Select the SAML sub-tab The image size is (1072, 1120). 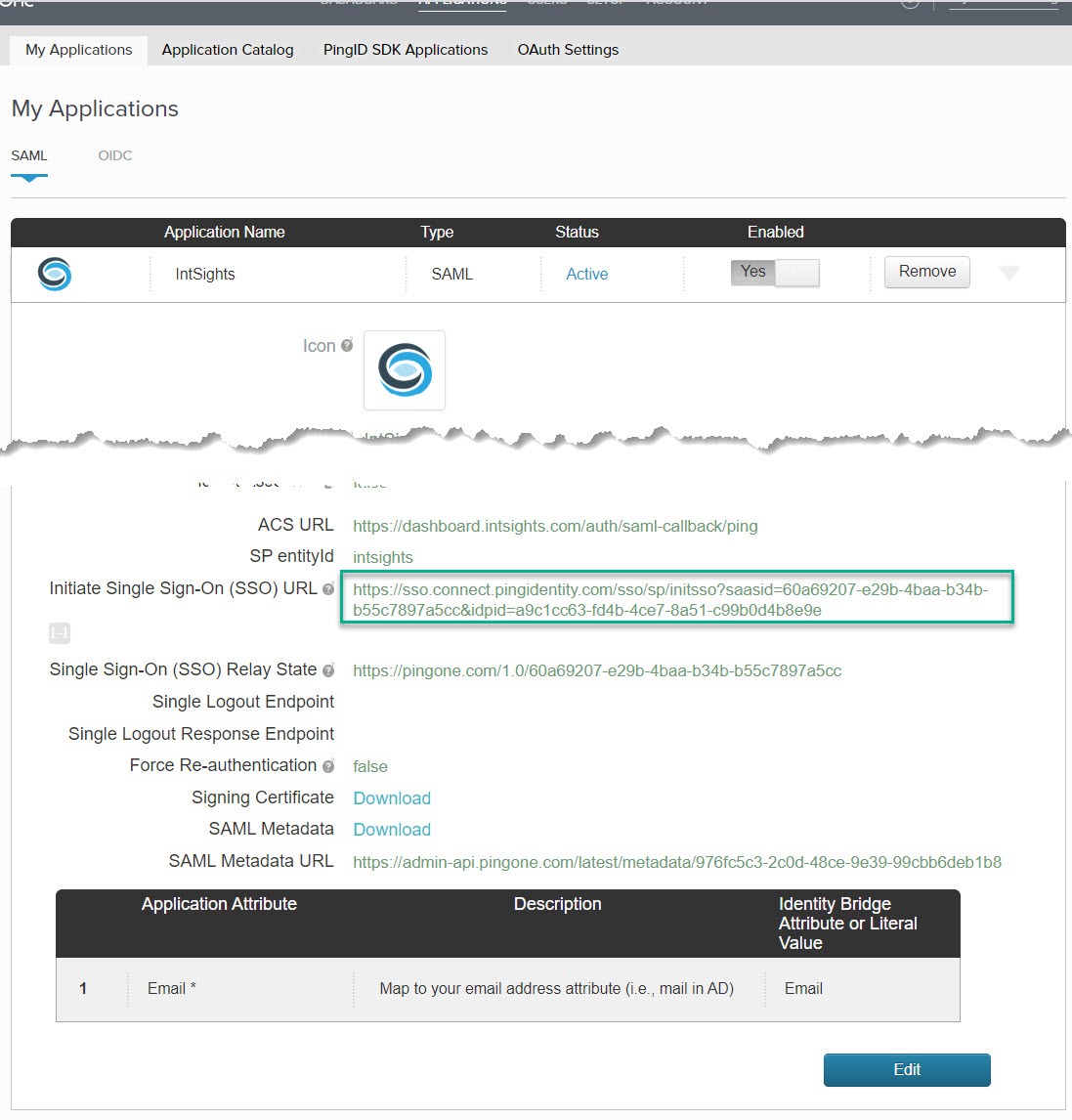click(29, 155)
